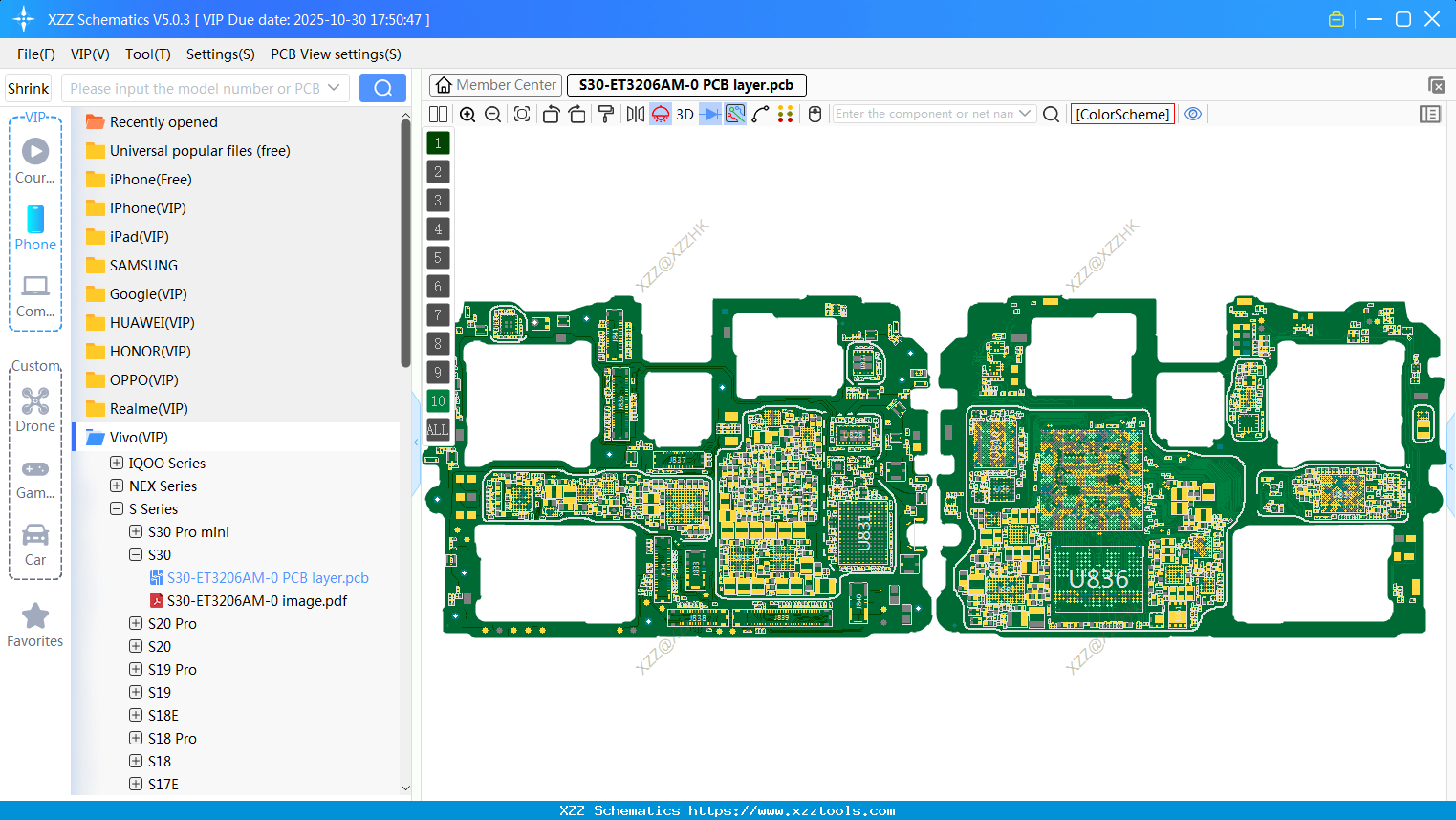Open the ColorScheme picker
Viewport: 1456px width, 820px height.
pos(1122,114)
